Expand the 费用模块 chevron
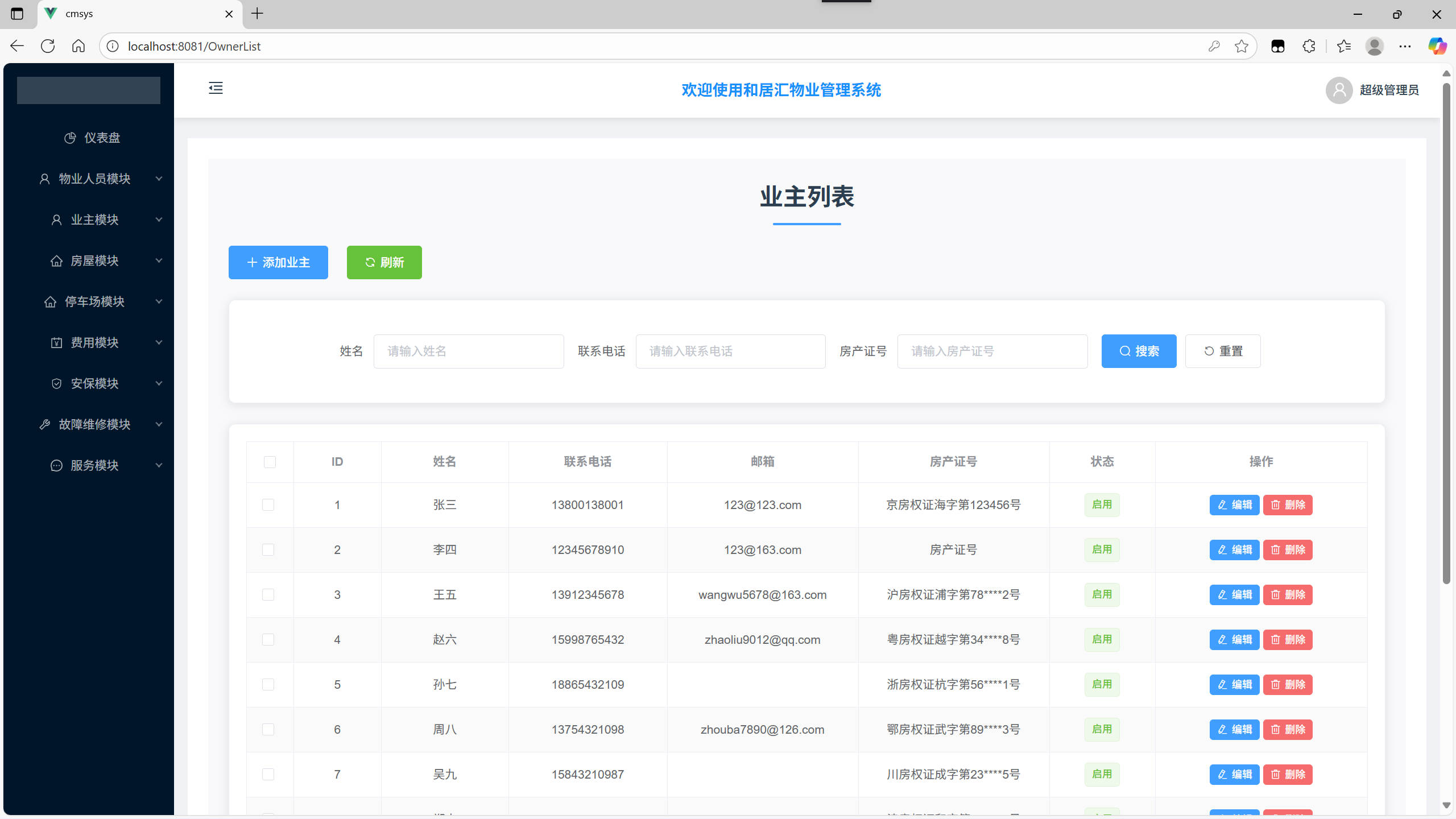The image size is (1456, 819). click(x=159, y=342)
